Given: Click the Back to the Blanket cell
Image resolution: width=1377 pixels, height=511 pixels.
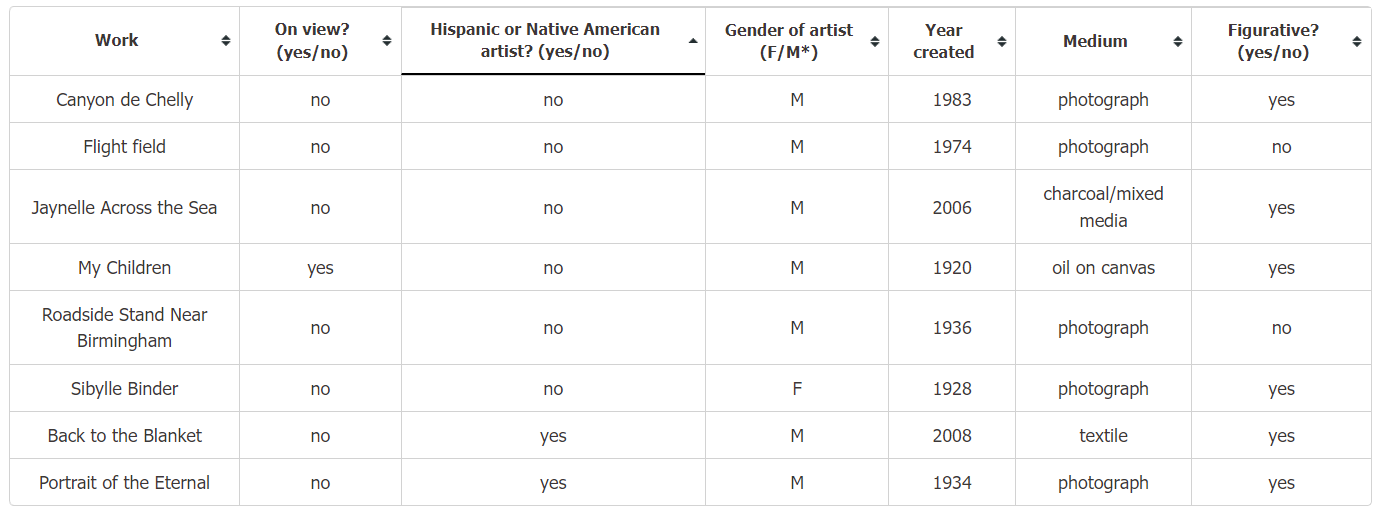Looking at the screenshot, I should pyautogui.click(x=125, y=436).
